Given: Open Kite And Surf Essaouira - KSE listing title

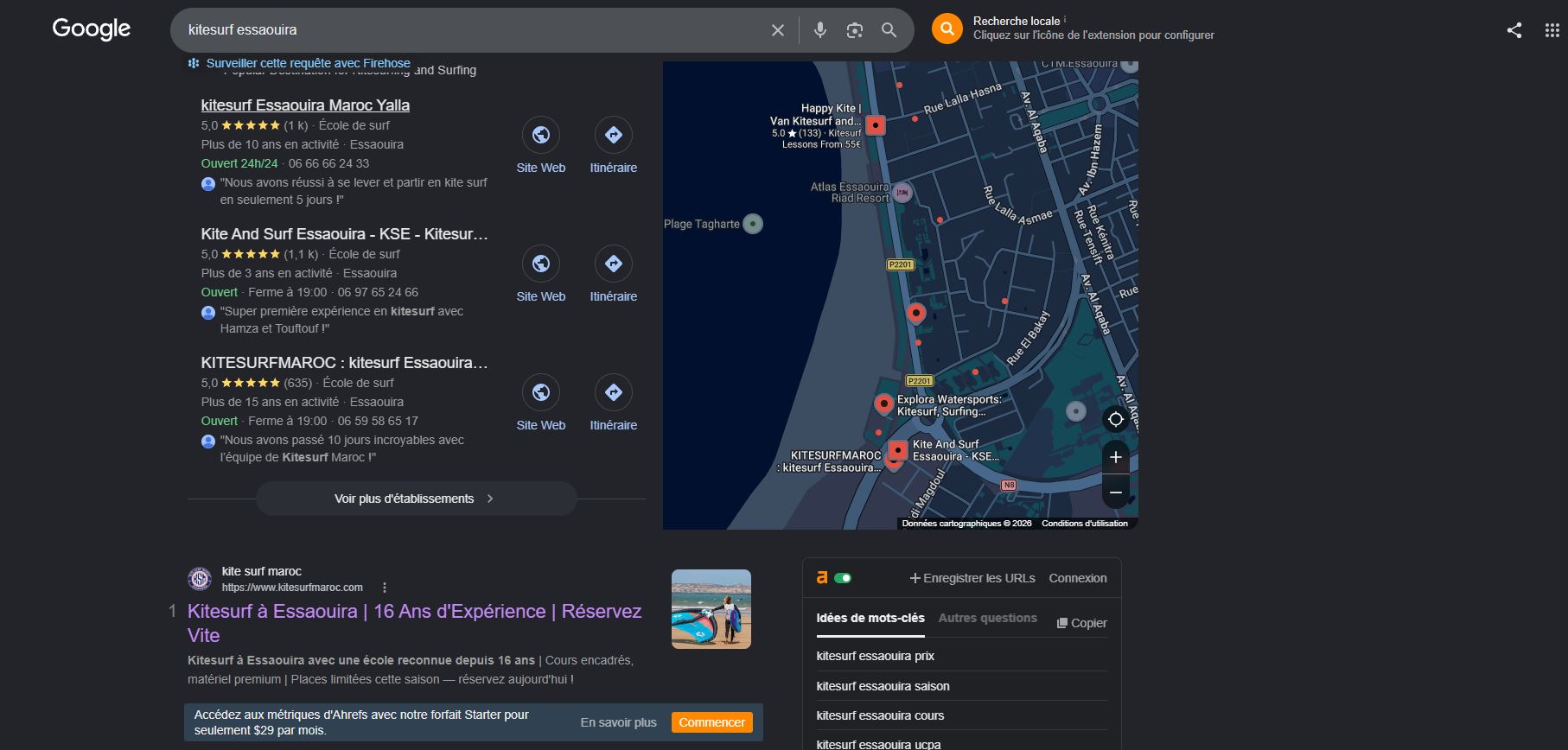Looking at the screenshot, I should click(x=345, y=234).
